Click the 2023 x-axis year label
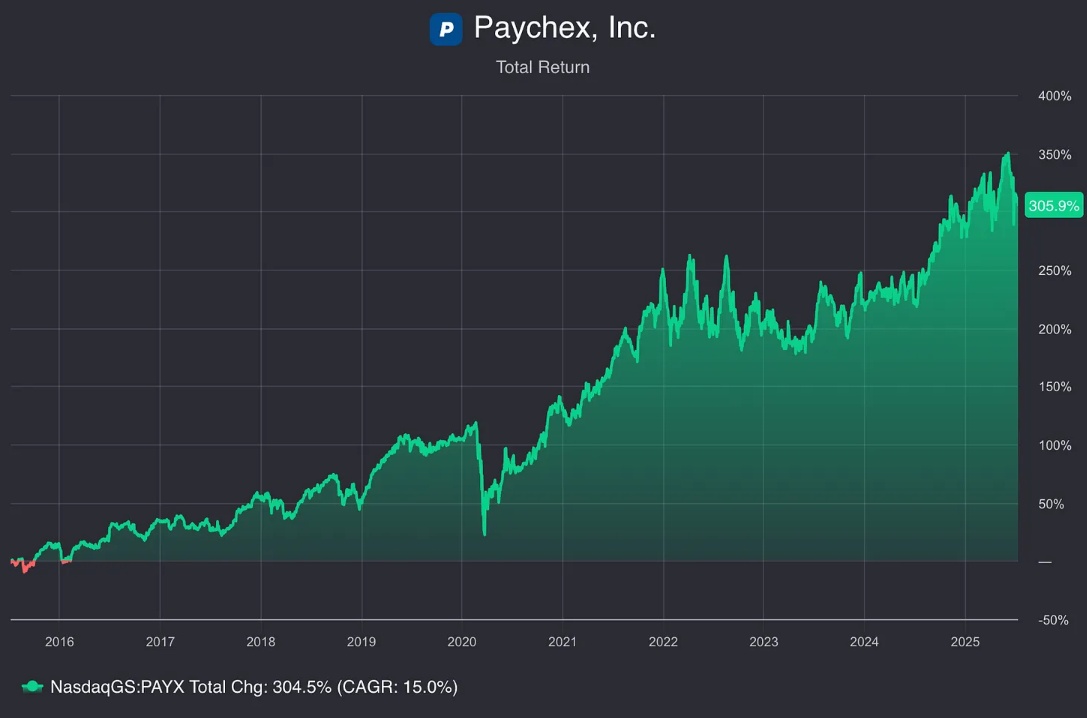This screenshot has height=718, width=1087. click(764, 642)
